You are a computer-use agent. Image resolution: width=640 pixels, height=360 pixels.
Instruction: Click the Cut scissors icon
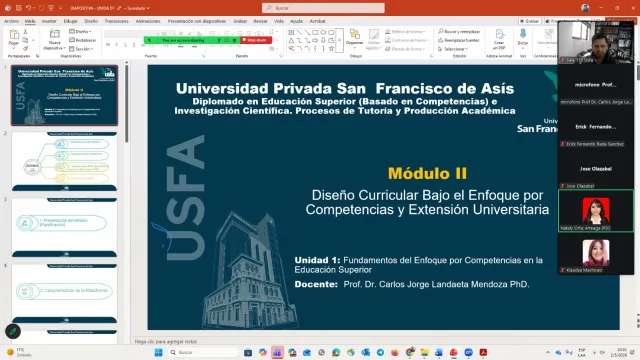point(25,32)
